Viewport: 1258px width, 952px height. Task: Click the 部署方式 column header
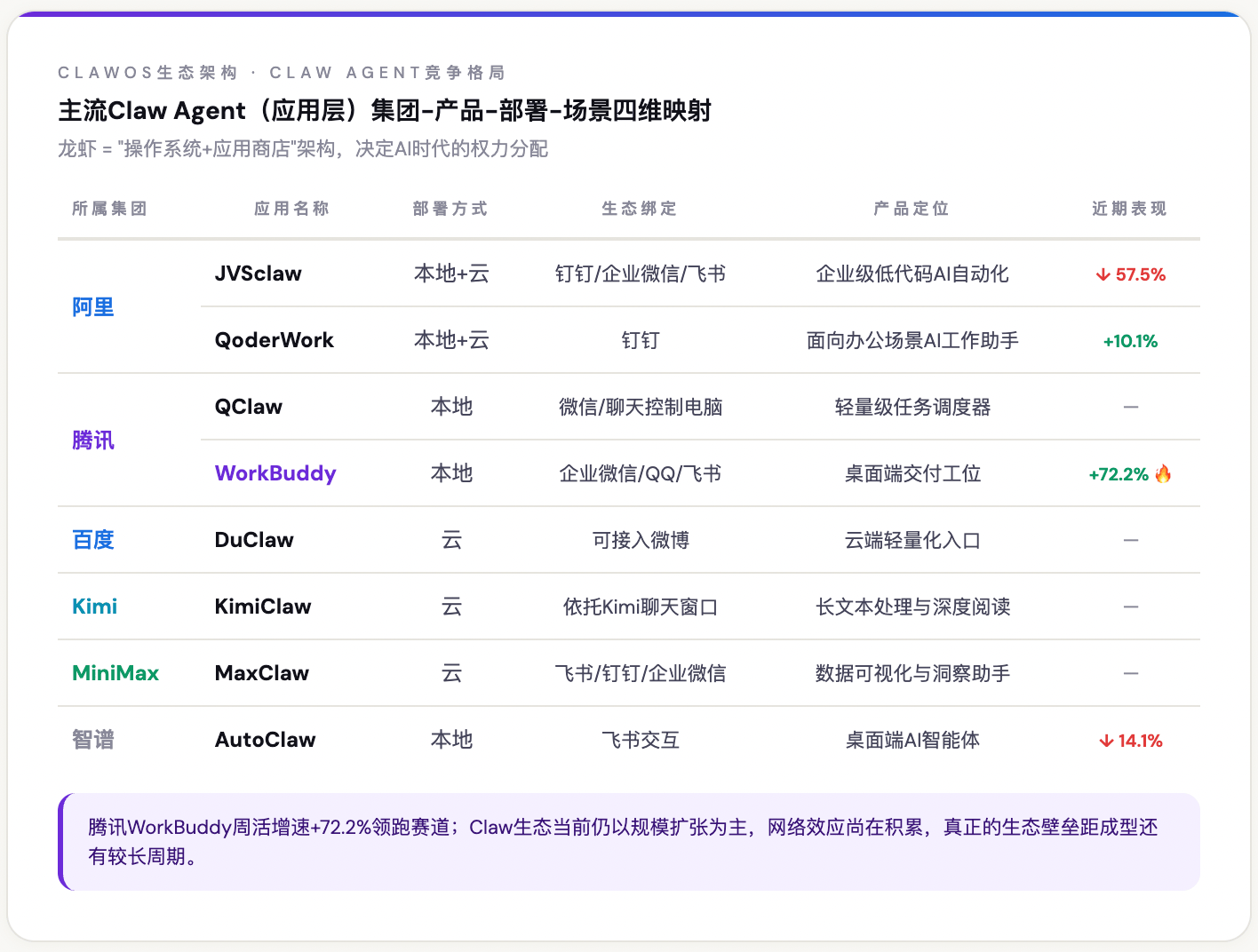point(450,209)
